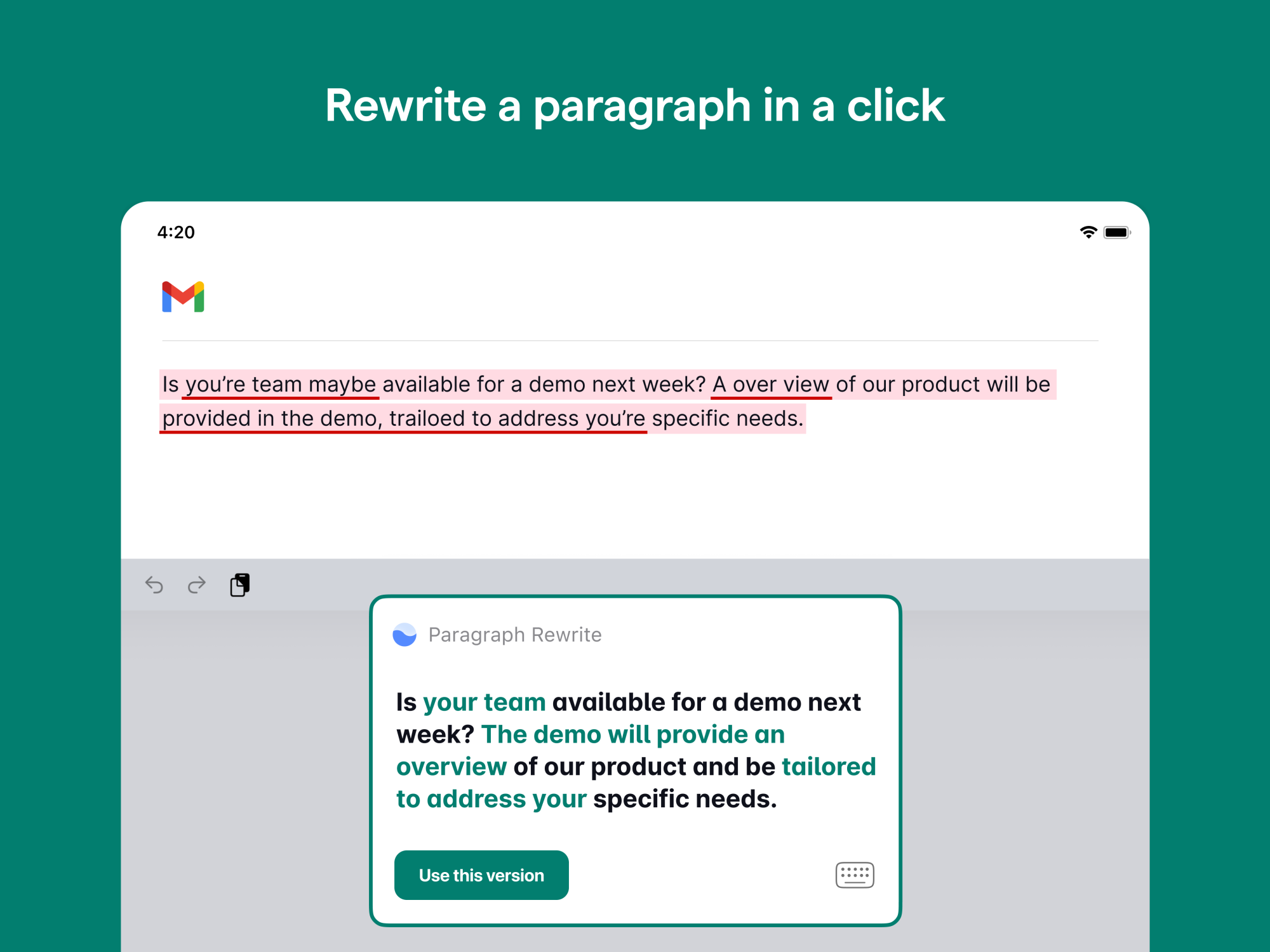Click the underlined word "trailoed"
This screenshot has height=952, width=1270.
(427, 419)
